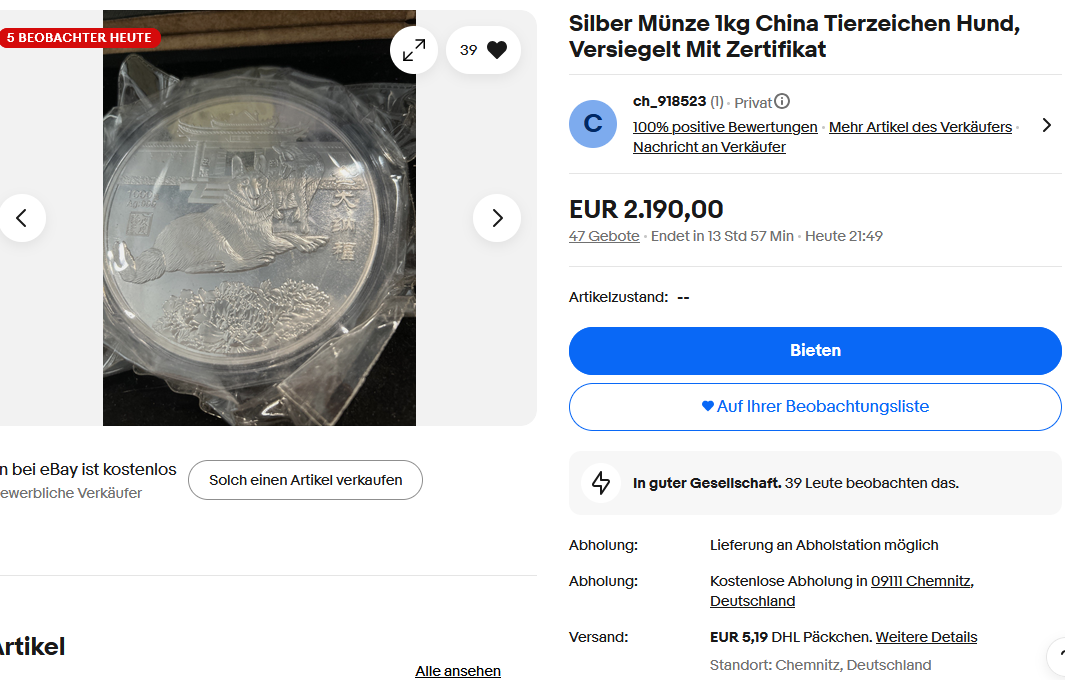Toggle Auf Ihrer Beobachtungsliste button

point(815,406)
